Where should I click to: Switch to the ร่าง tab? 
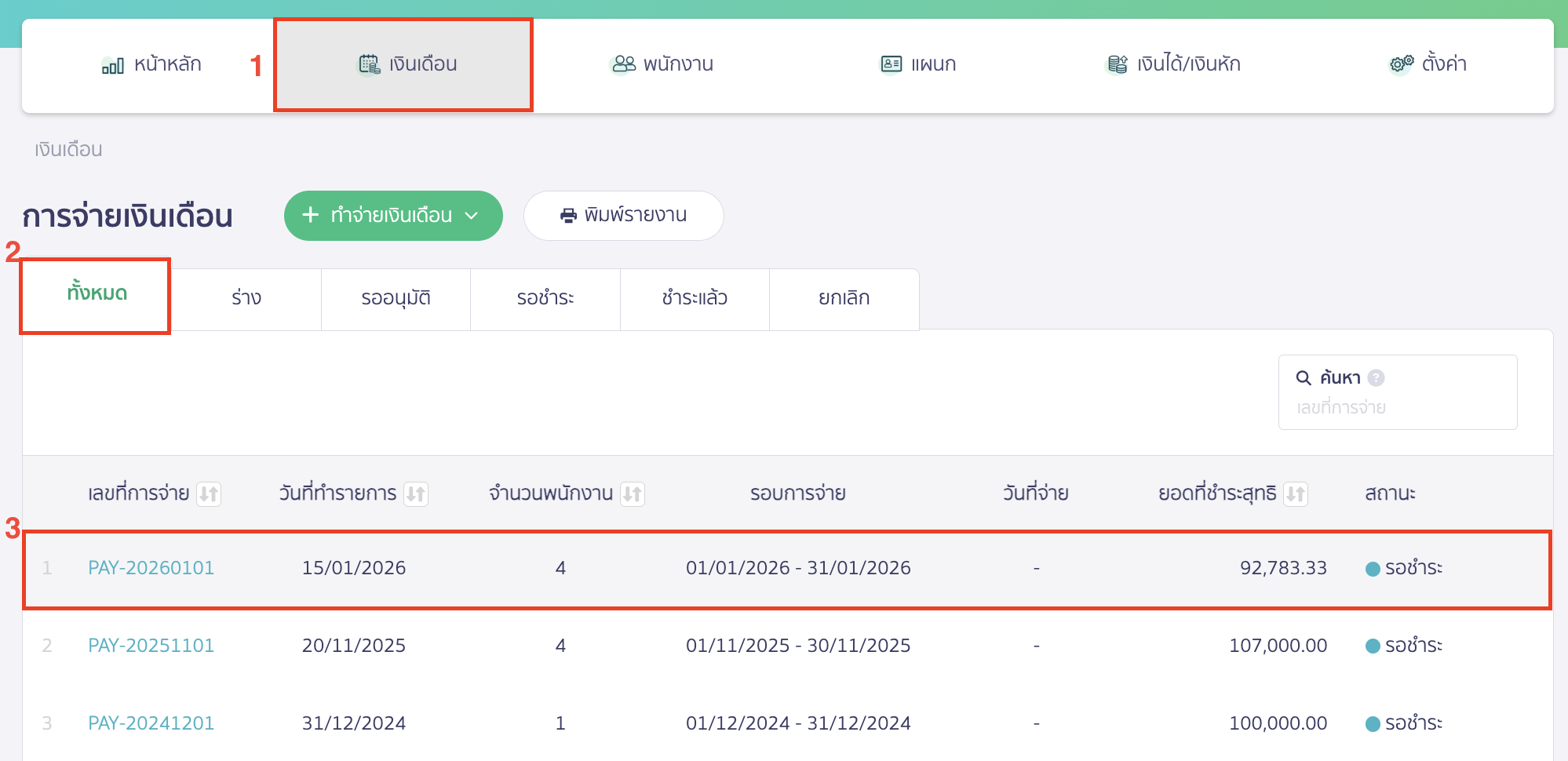tap(247, 298)
